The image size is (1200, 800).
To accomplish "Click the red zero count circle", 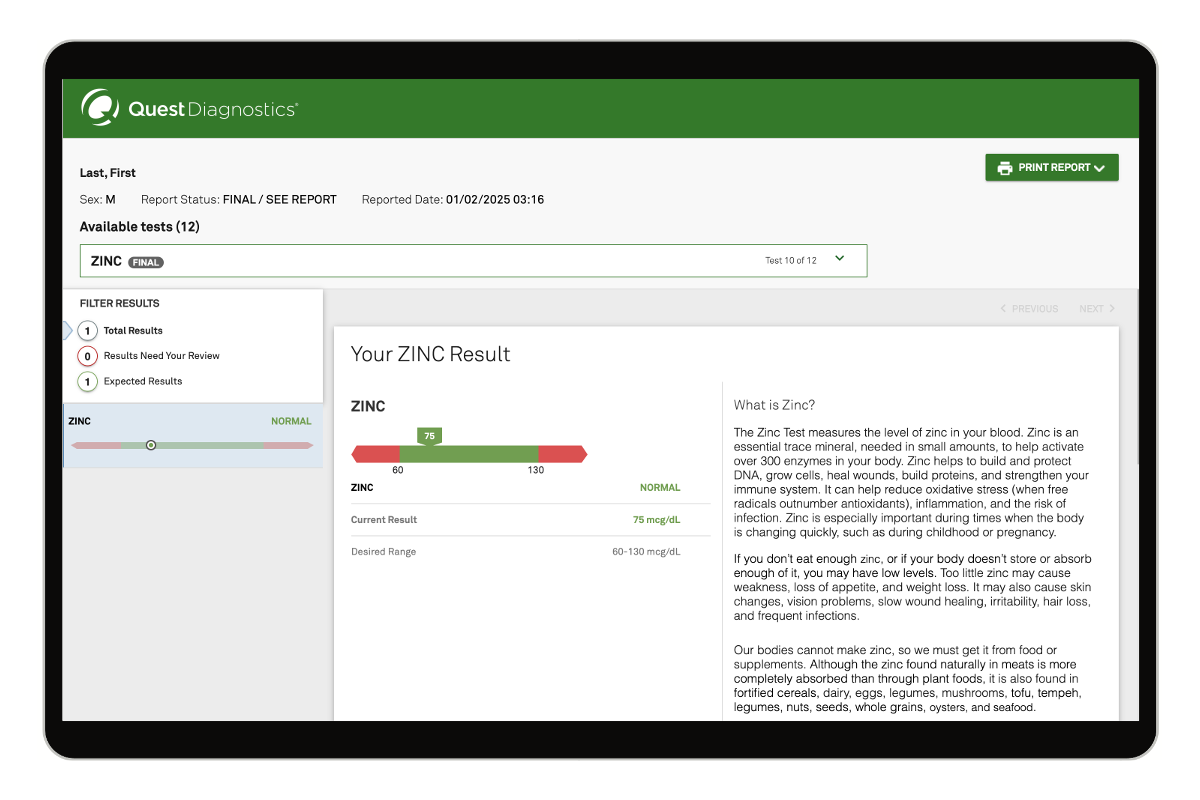I will tap(87, 356).
